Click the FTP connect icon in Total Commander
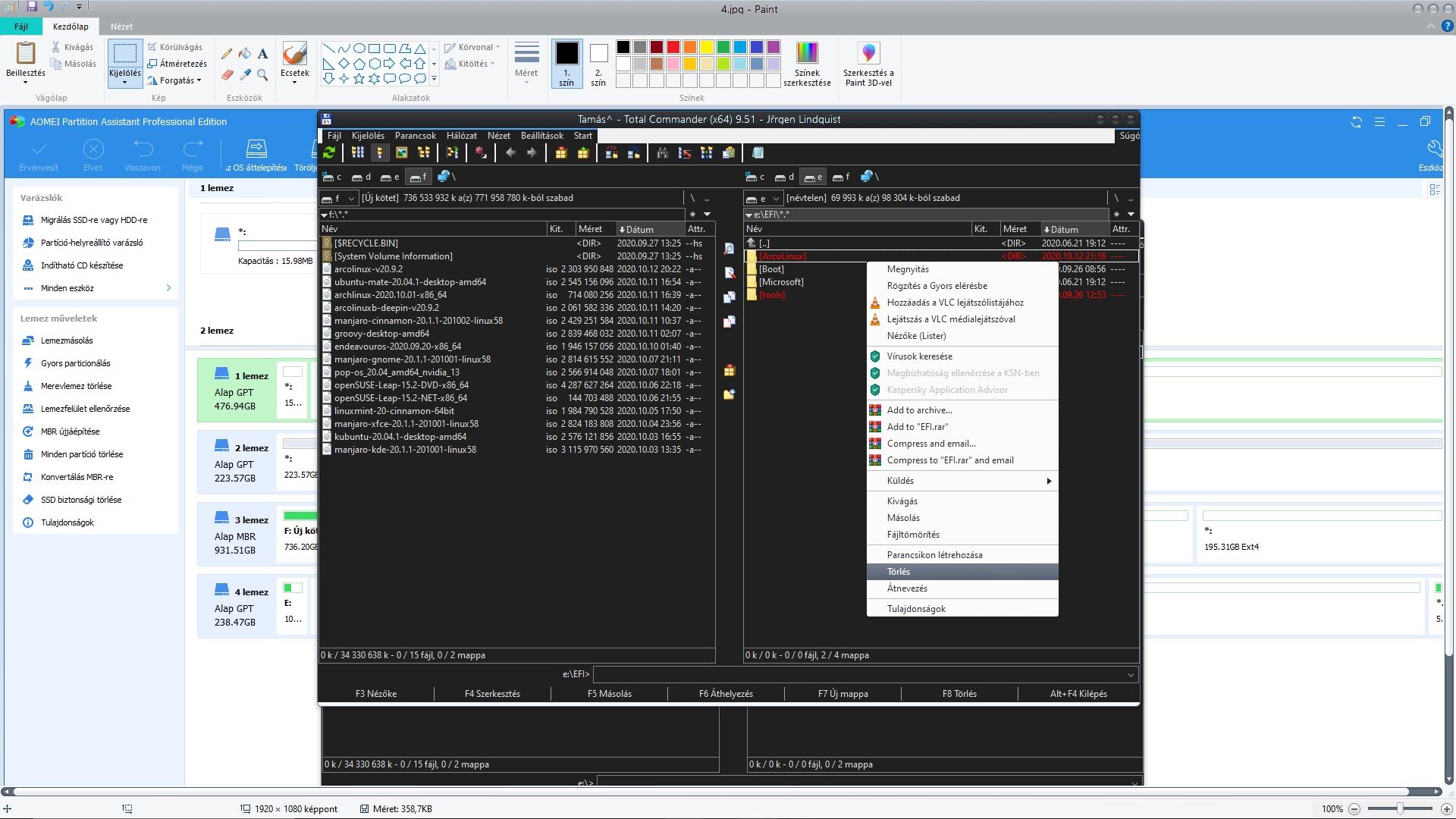 pyautogui.click(x=611, y=152)
